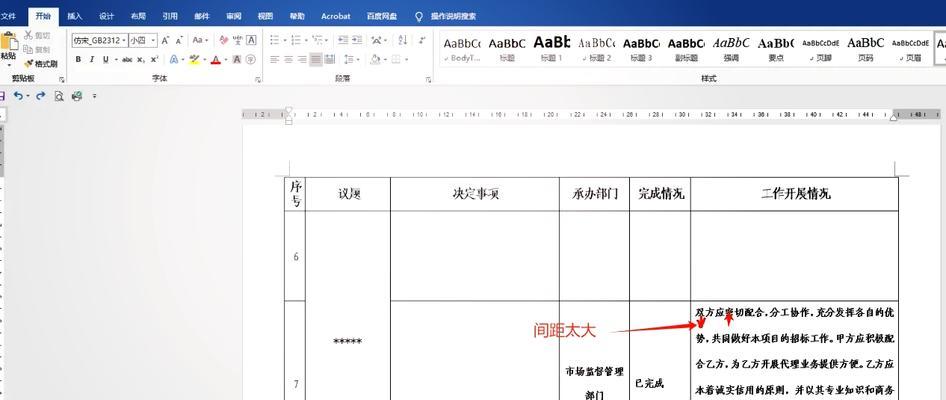Decrease paragraph indent

point(343,40)
